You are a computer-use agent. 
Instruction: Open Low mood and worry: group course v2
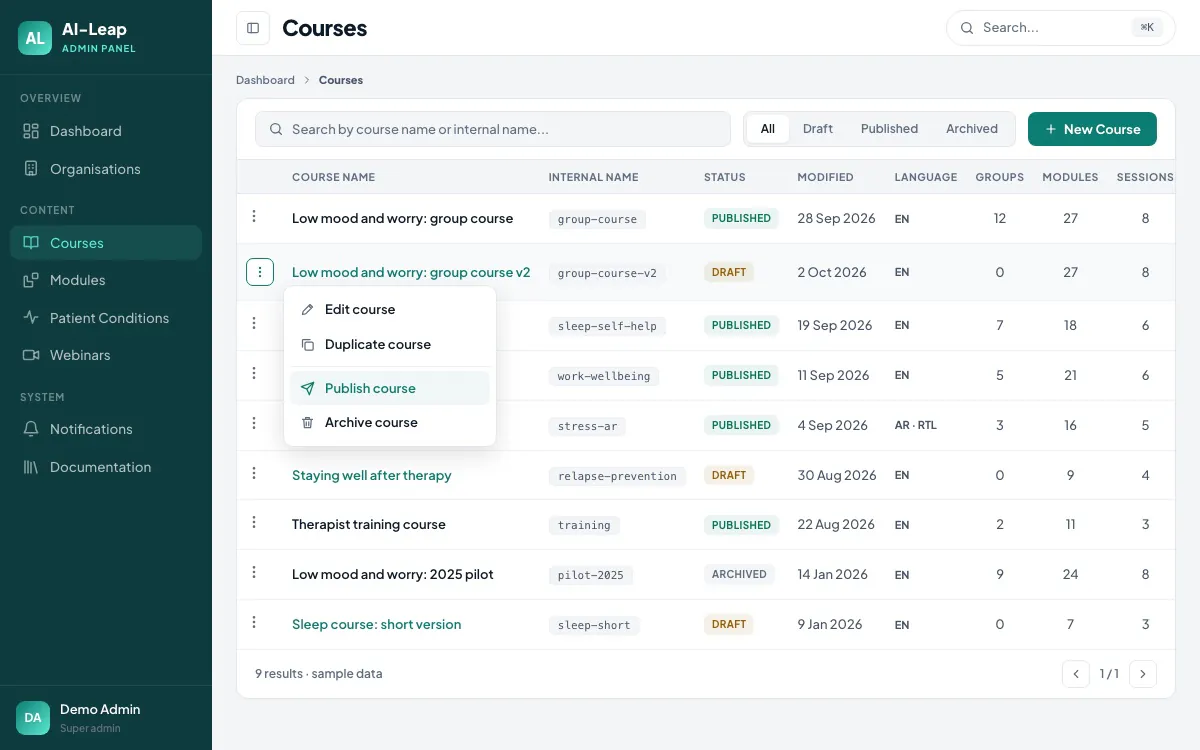411,272
